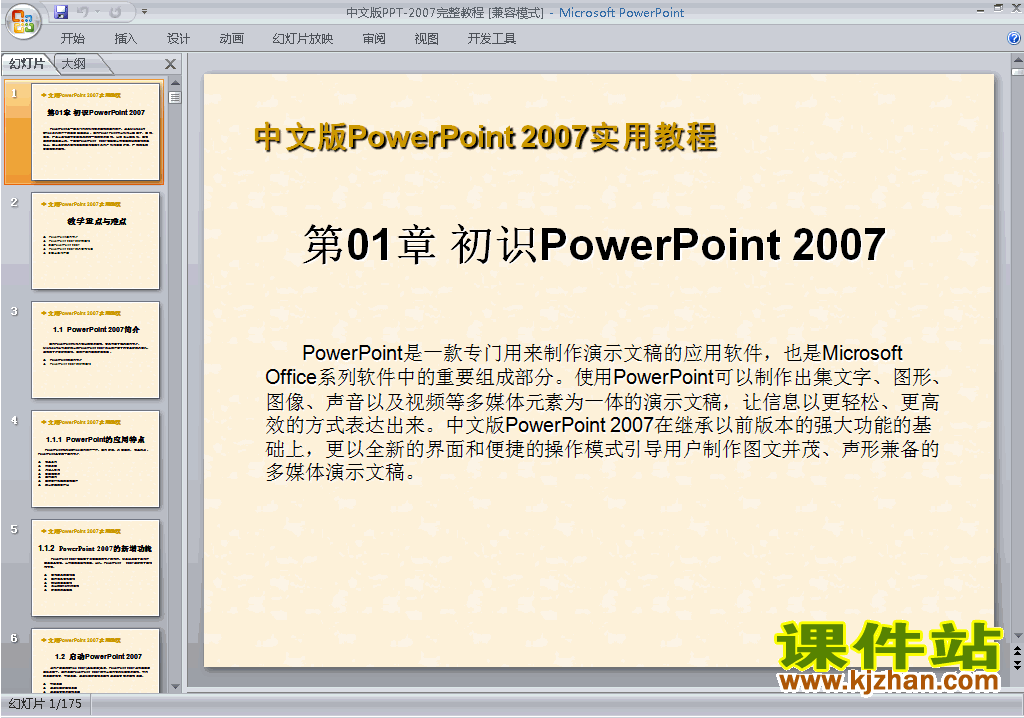Click the main slide scroll-down arrow
Screen dimensions: 1024x718
click(x=1017, y=635)
